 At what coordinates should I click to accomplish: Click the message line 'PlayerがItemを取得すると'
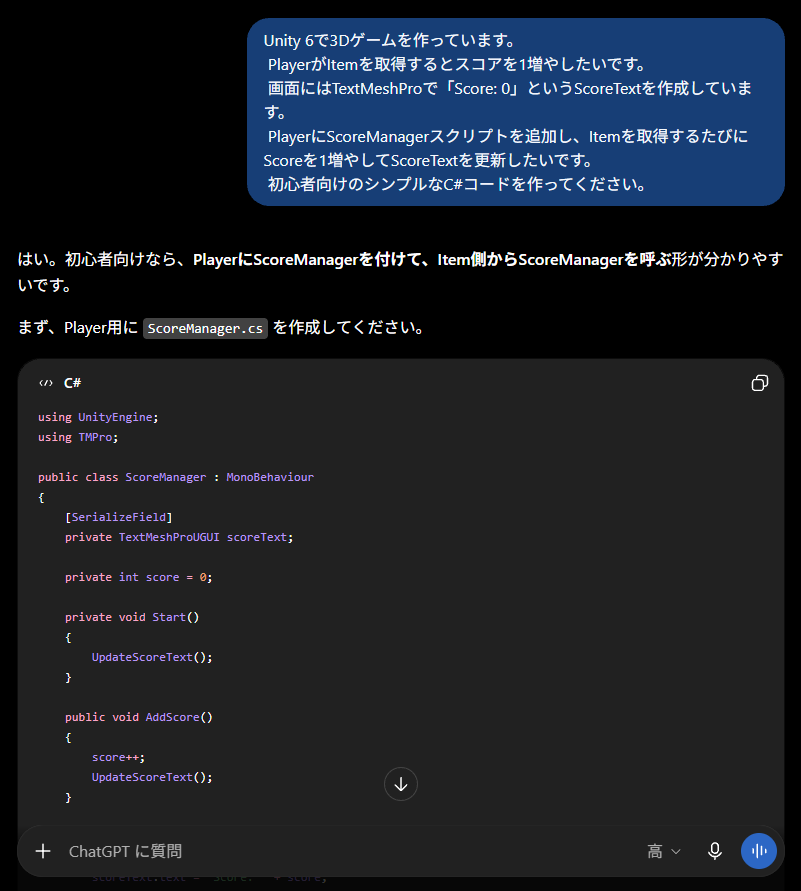[456, 64]
